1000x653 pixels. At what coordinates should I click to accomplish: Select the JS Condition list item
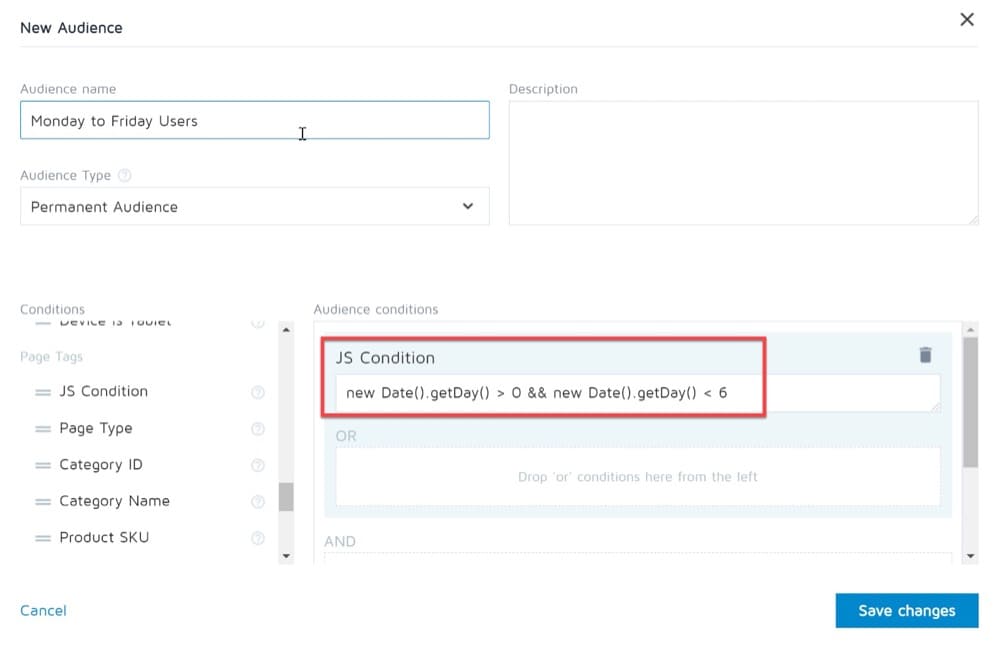pyautogui.click(x=103, y=391)
